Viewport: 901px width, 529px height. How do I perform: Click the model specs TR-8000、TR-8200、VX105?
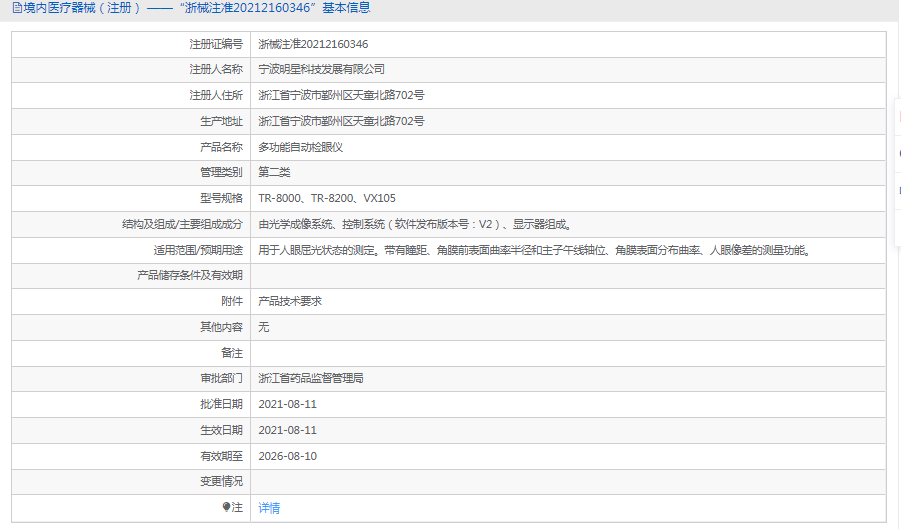coord(326,198)
